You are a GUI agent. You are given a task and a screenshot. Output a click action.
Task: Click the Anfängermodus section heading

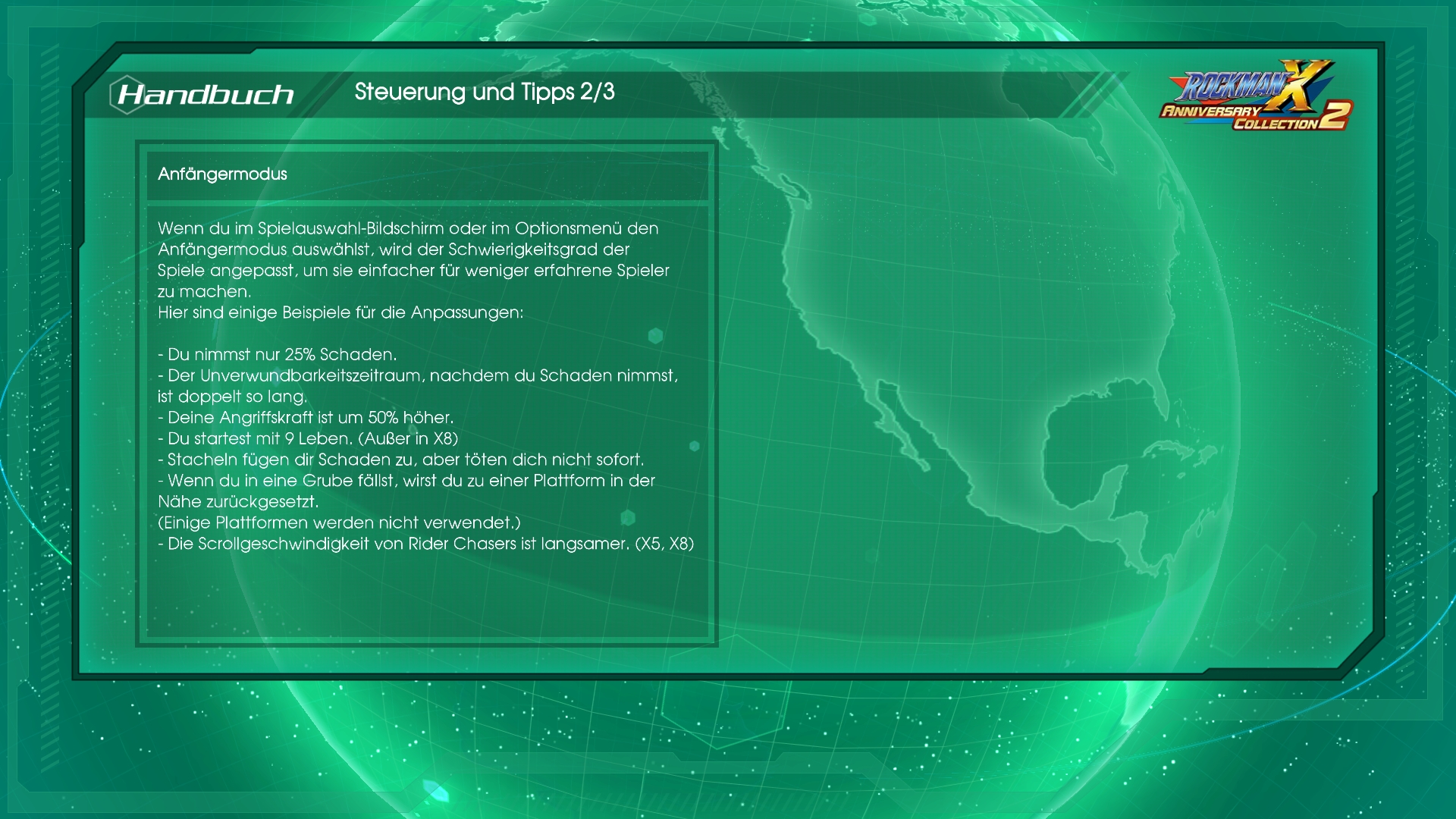[222, 174]
